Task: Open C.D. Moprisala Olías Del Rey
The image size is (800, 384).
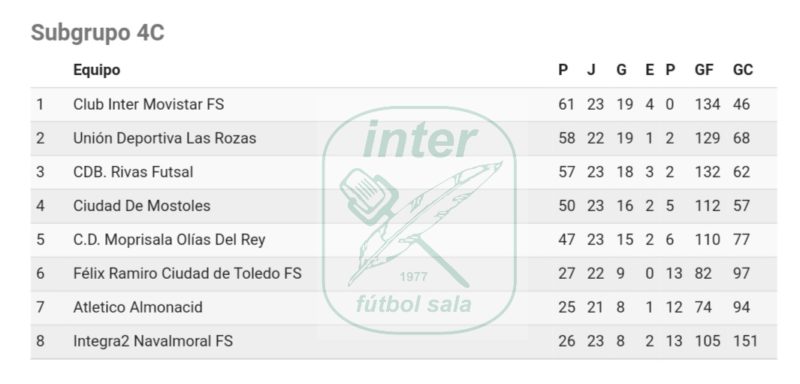Action: [169, 240]
